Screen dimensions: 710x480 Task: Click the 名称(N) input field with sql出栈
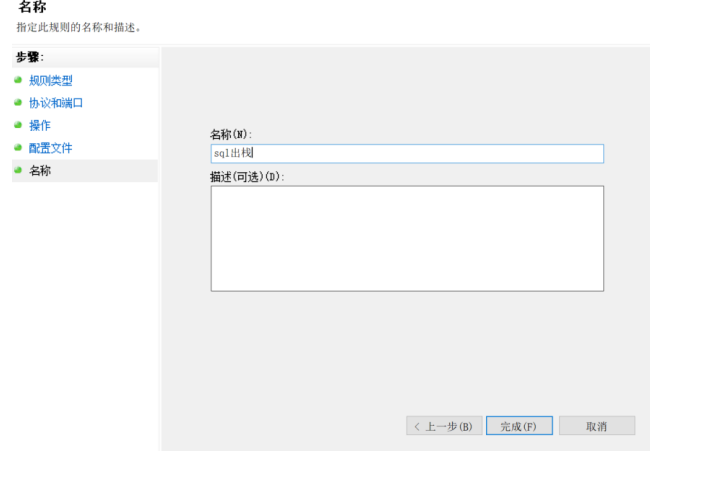click(407, 154)
